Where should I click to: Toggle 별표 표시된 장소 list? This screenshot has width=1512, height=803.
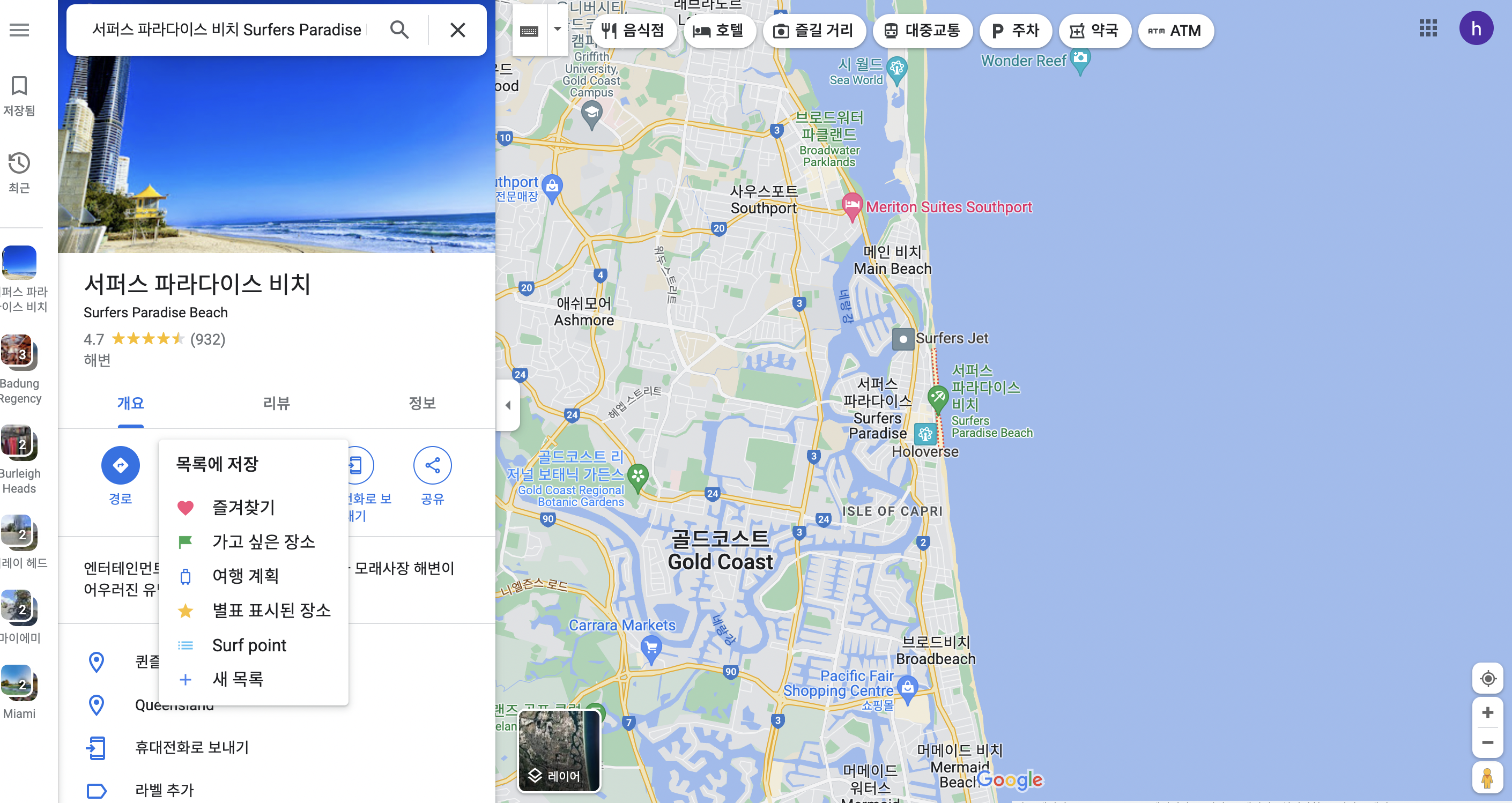tap(271, 611)
